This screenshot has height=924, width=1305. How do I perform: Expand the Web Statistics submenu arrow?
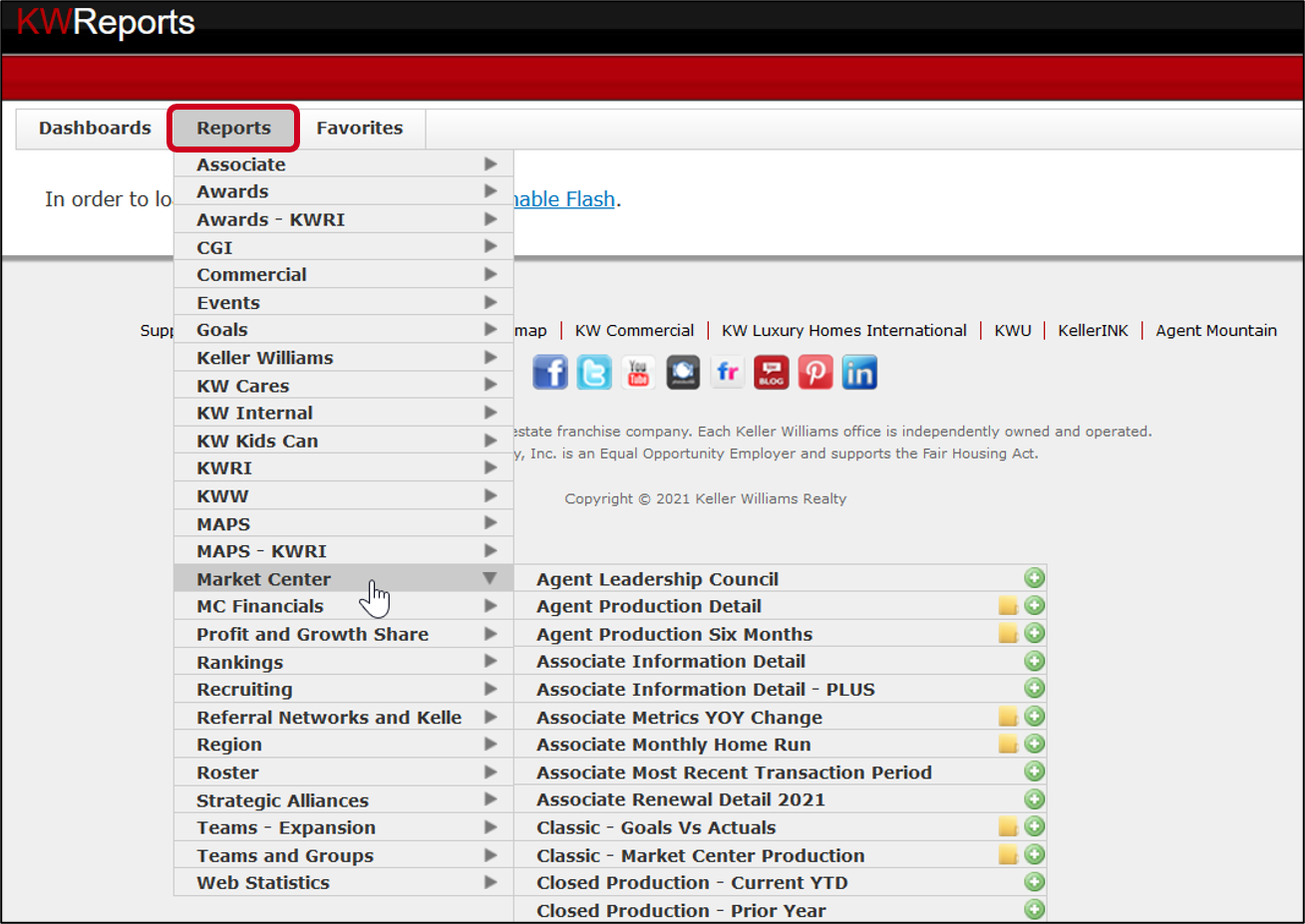coord(490,882)
